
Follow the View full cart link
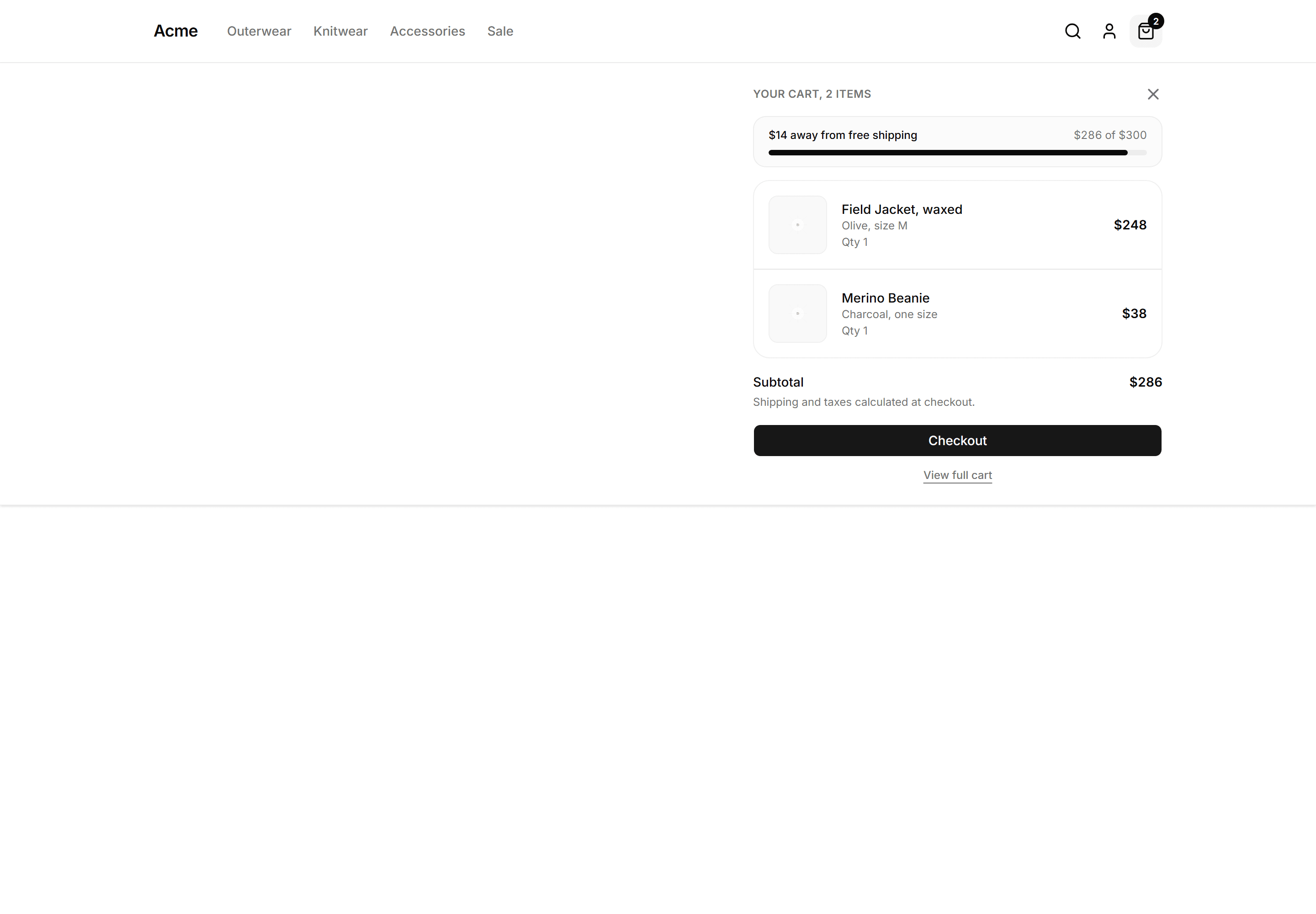pyautogui.click(x=957, y=475)
